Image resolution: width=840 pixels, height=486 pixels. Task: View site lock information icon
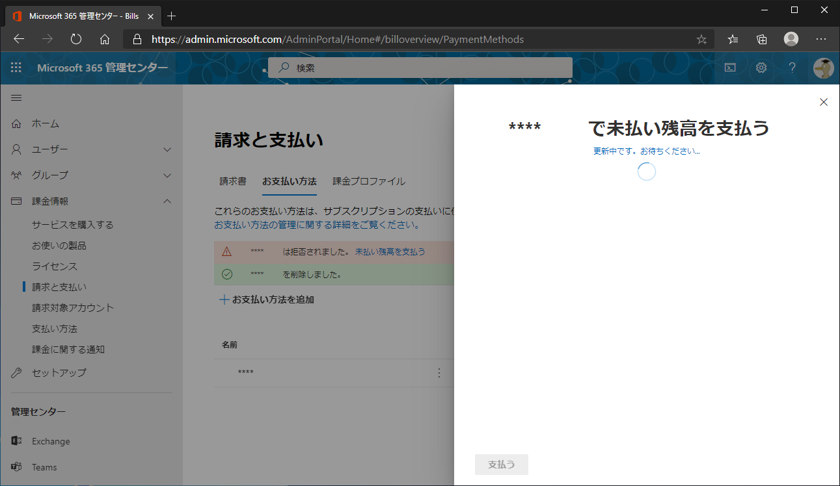(x=137, y=39)
